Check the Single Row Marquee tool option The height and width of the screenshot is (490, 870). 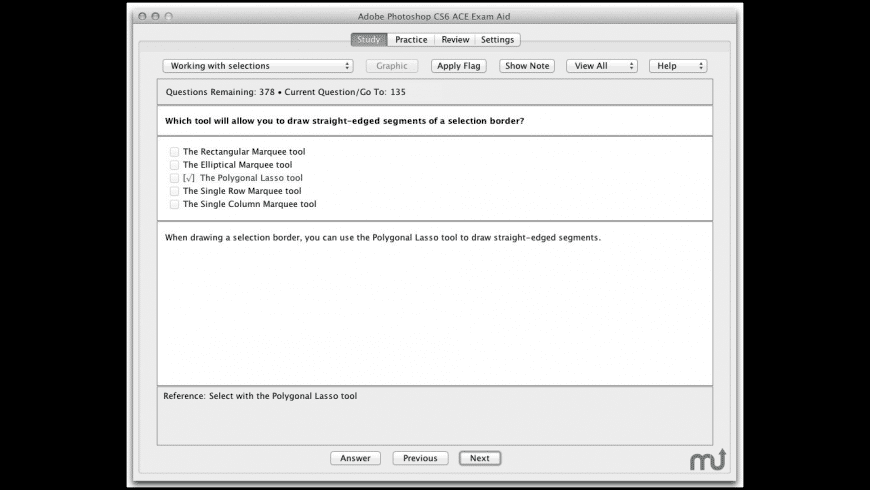point(174,191)
